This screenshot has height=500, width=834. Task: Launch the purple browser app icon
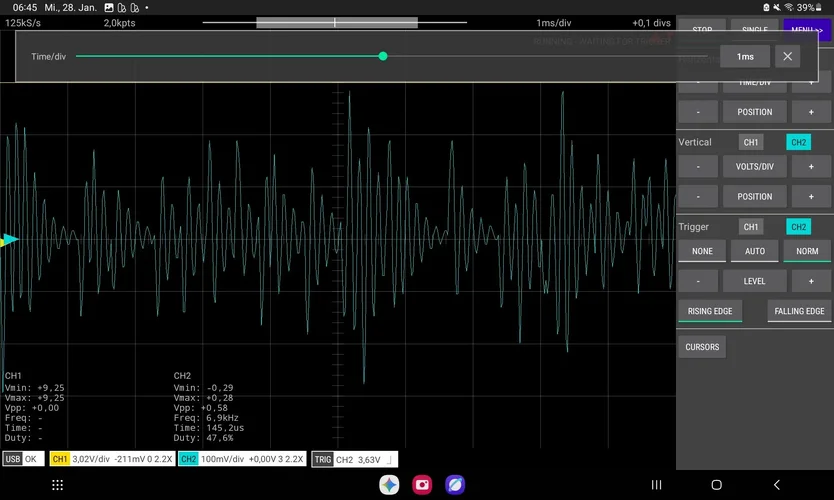pyautogui.click(x=455, y=485)
